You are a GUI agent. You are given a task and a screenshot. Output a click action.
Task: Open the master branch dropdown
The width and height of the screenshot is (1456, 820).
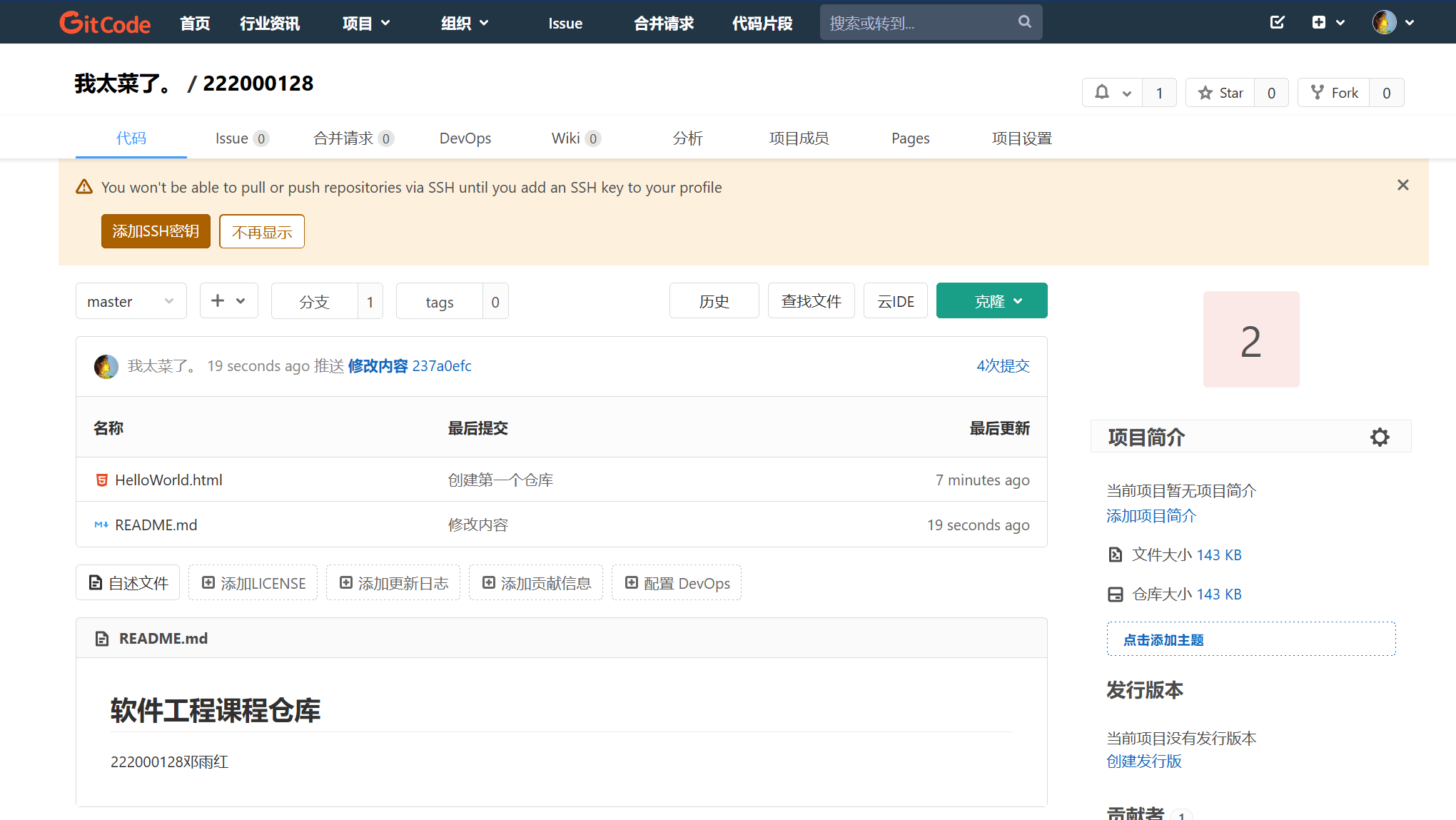coord(131,301)
